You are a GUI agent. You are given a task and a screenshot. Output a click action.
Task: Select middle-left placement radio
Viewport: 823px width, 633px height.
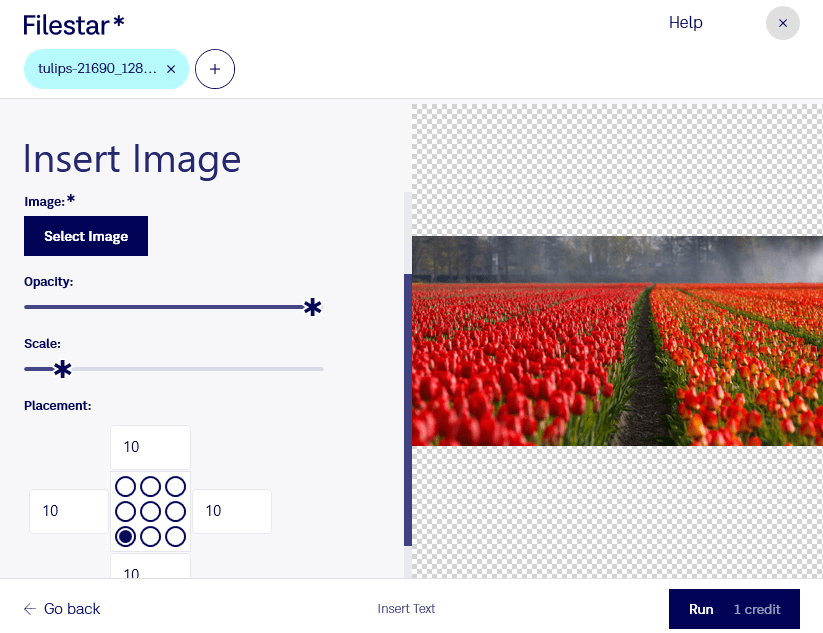tap(125, 511)
